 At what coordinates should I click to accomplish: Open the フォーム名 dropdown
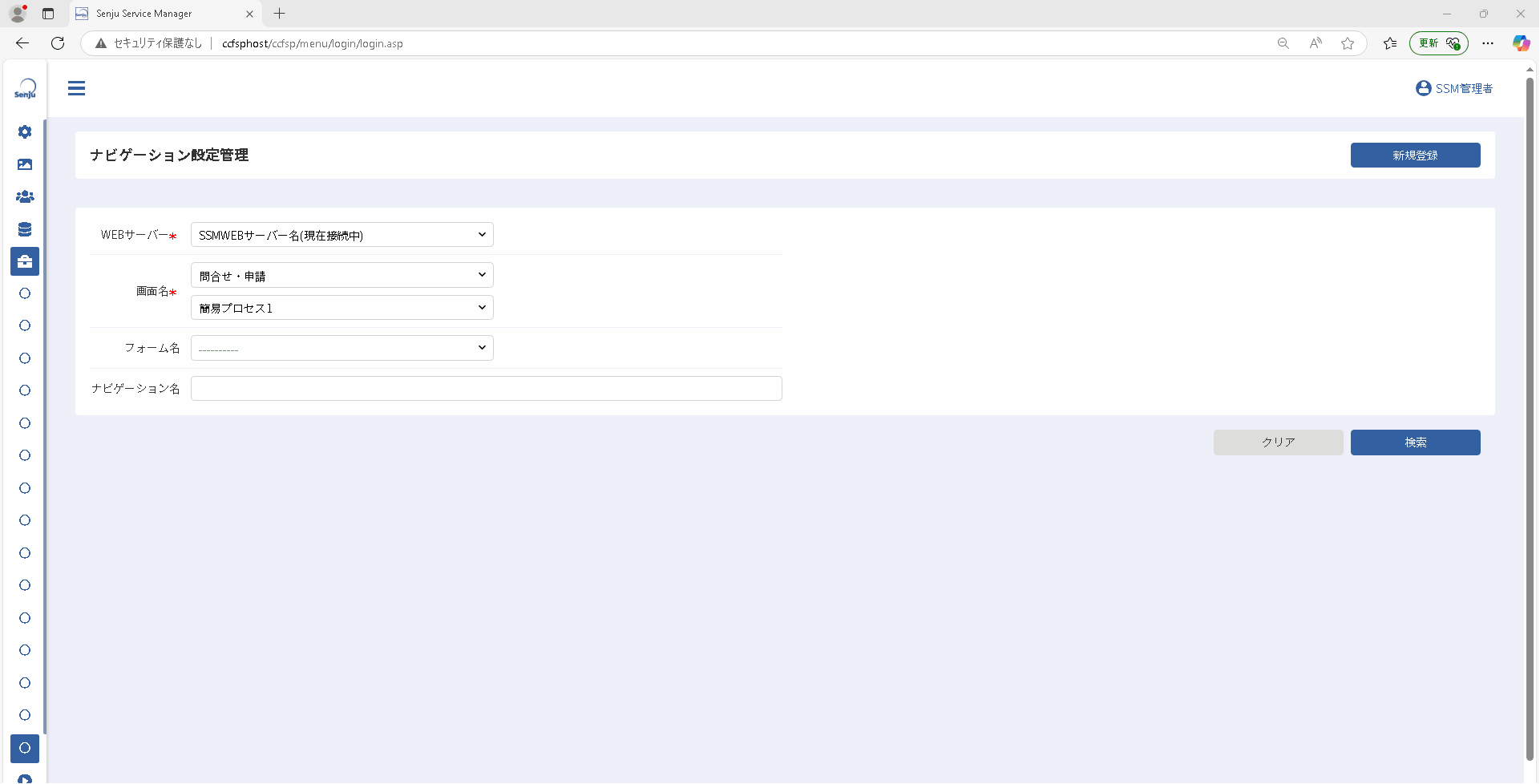pos(342,348)
